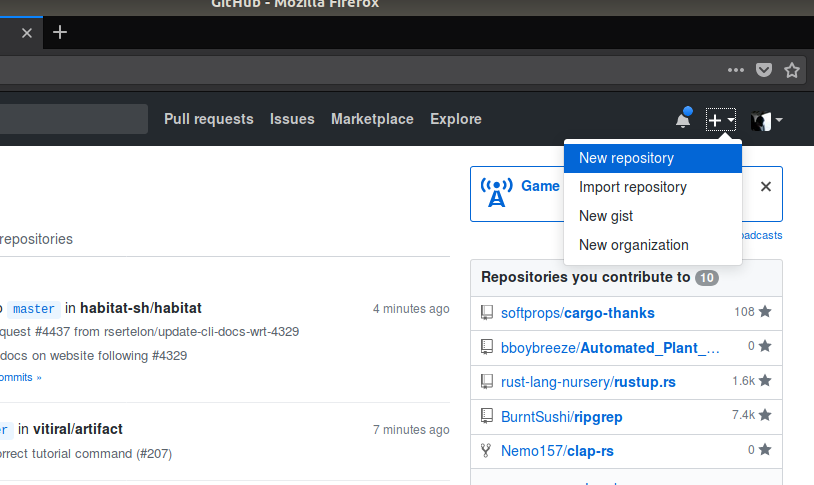Close the current Firefox tab
Image resolution: width=814 pixels, height=485 pixels.
pyautogui.click(x=27, y=33)
